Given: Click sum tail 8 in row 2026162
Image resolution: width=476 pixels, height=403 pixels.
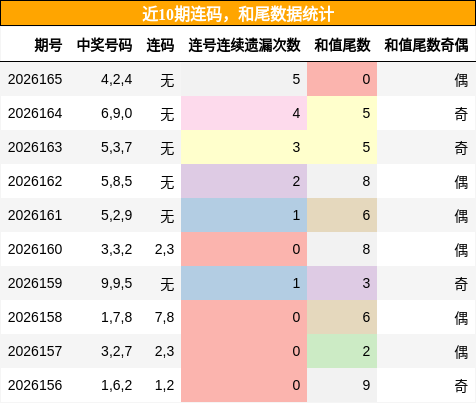Looking at the screenshot, I should (342, 181).
